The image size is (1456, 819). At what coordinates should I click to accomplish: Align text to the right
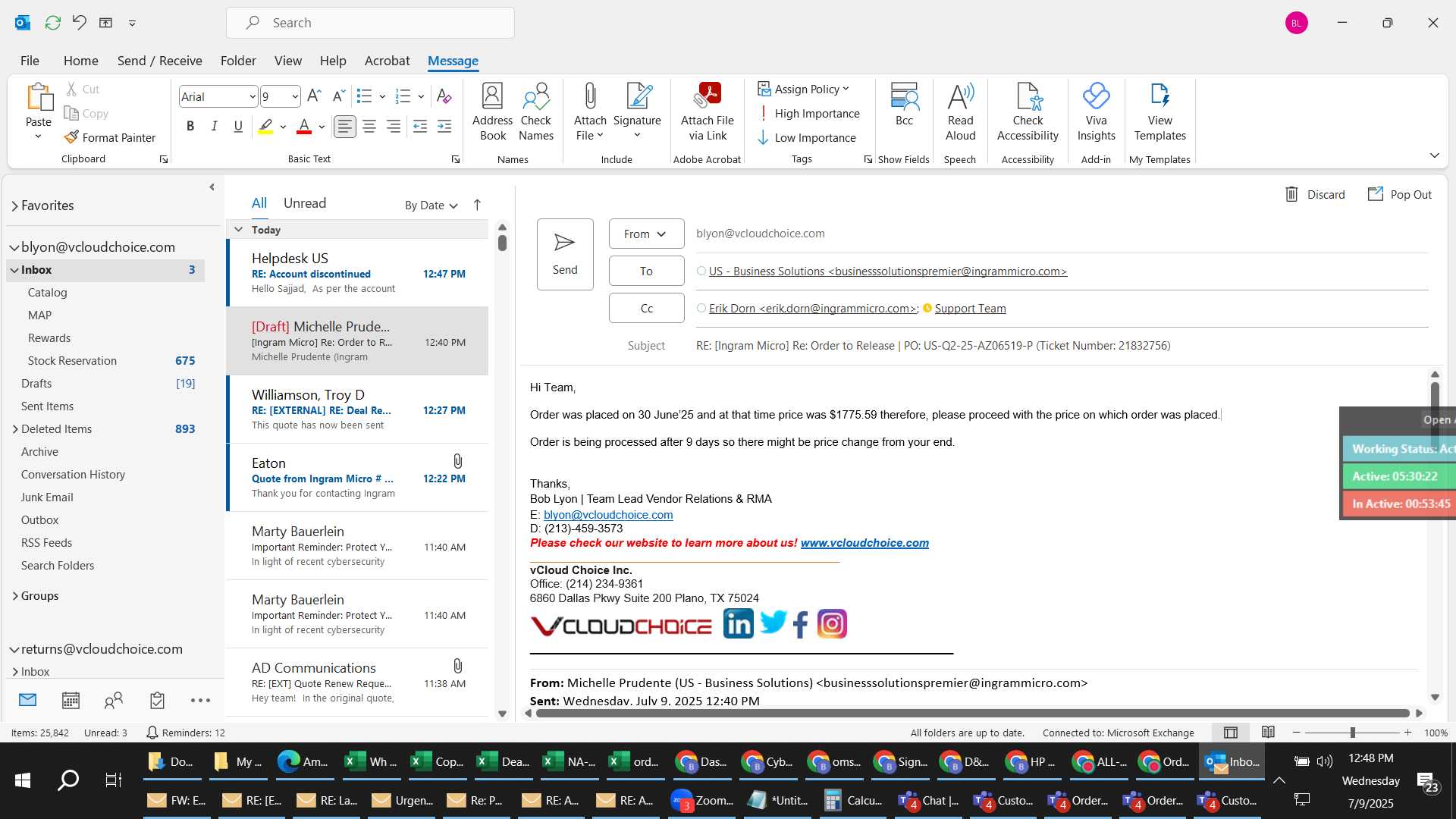(394, 127)
